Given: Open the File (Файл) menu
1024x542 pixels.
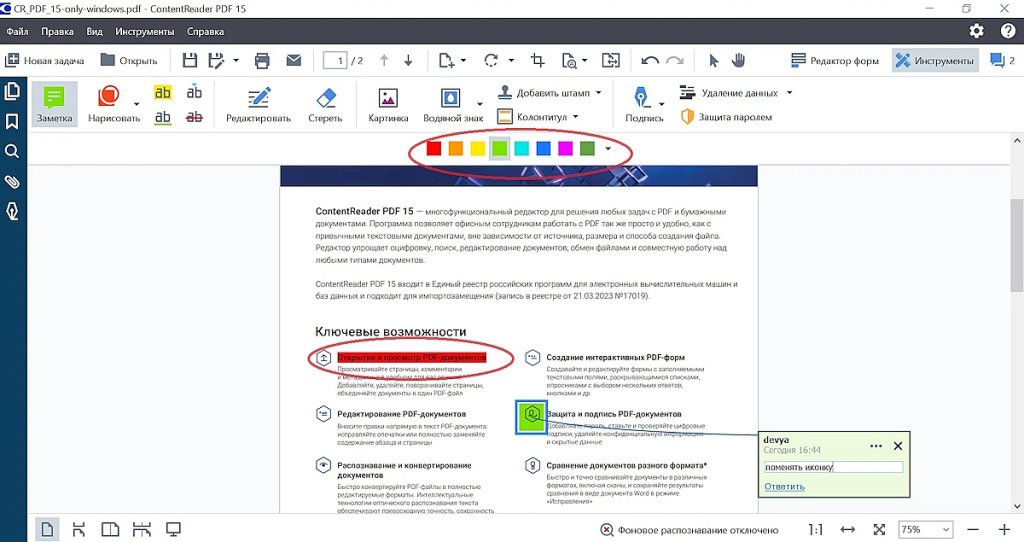Looking at the screenshot, I should click(x=18, y=31).
